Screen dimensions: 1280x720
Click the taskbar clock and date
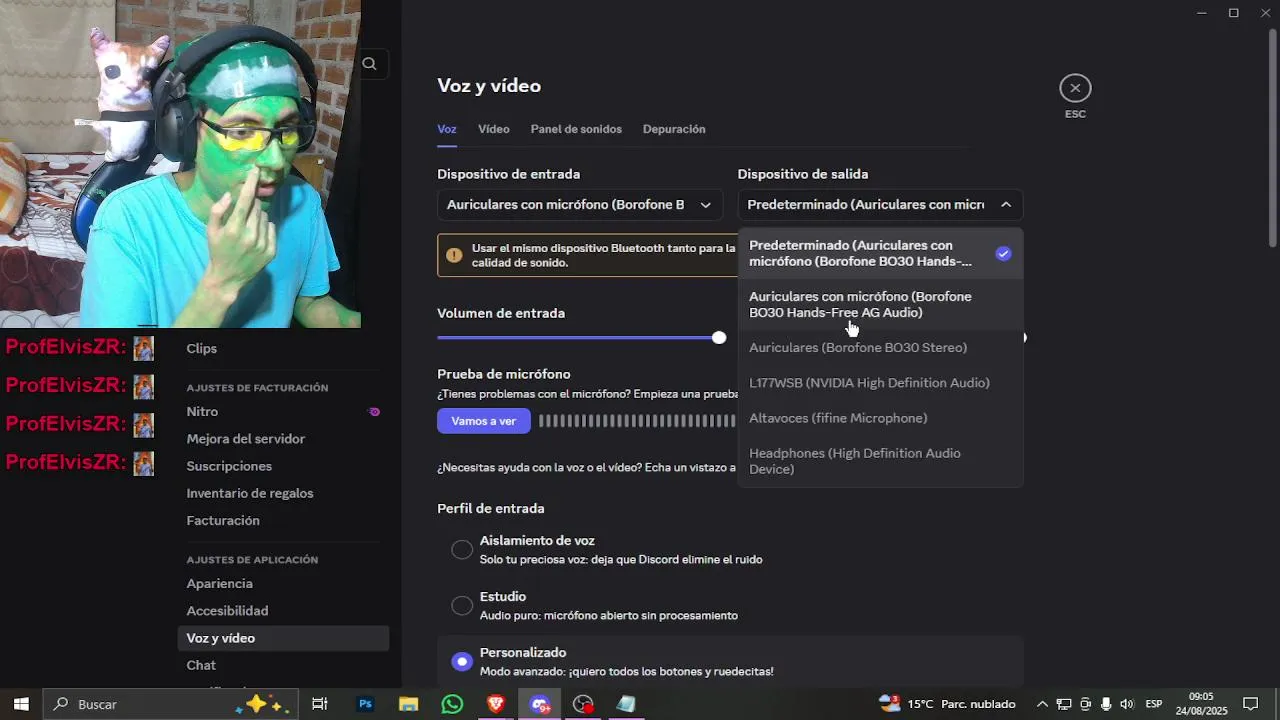pos(1201,704)
